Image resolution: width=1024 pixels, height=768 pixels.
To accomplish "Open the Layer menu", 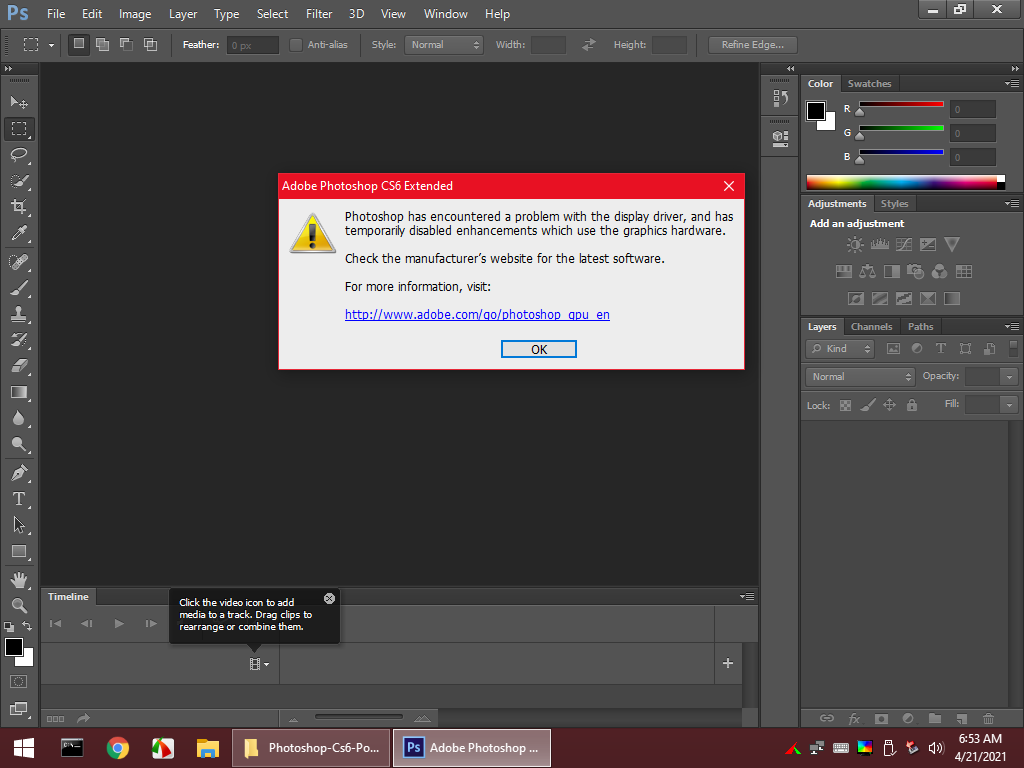I will pos(182,14).
